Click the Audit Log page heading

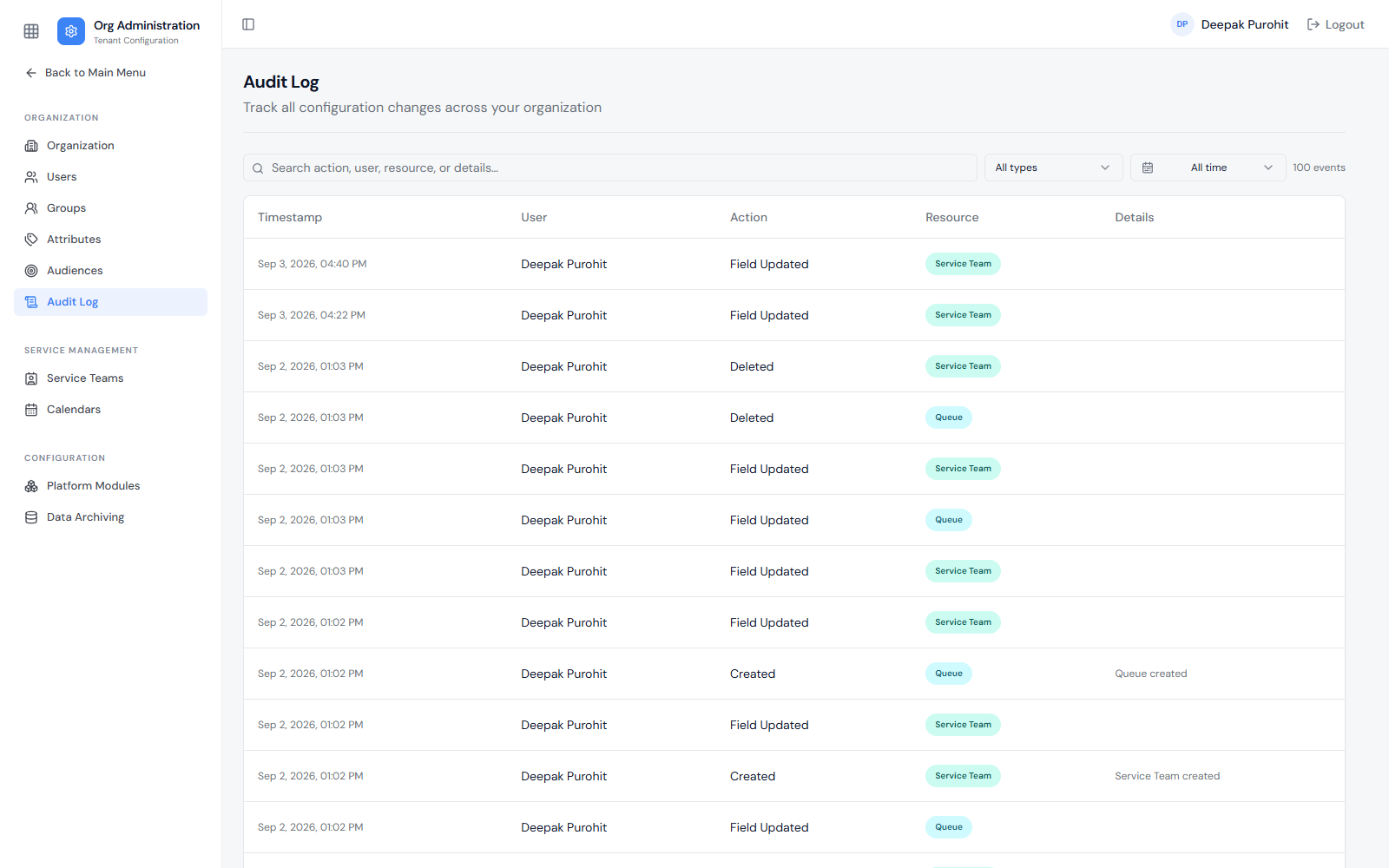point(281,82)
